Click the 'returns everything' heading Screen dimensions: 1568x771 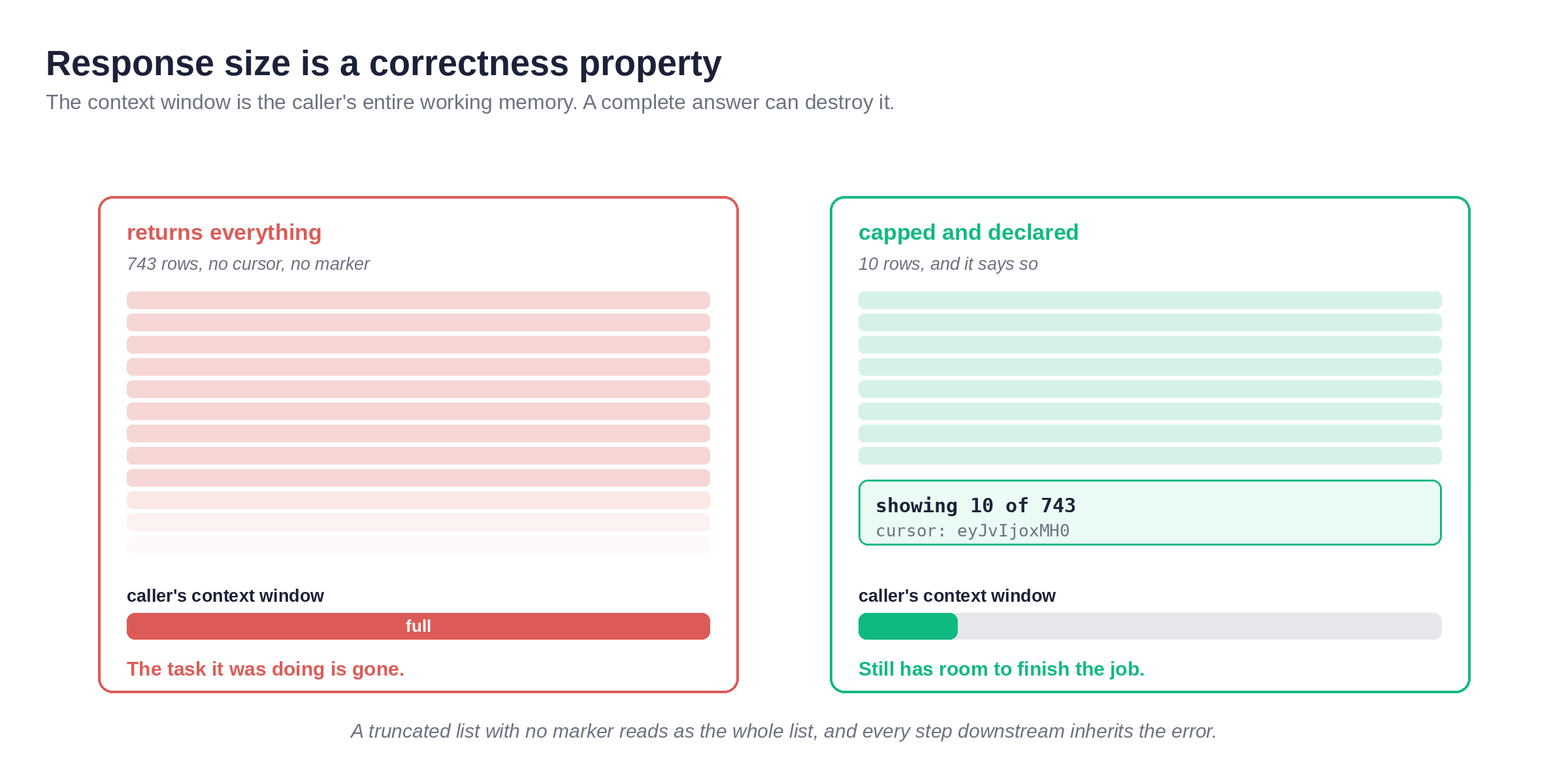[x=224, y=233]
